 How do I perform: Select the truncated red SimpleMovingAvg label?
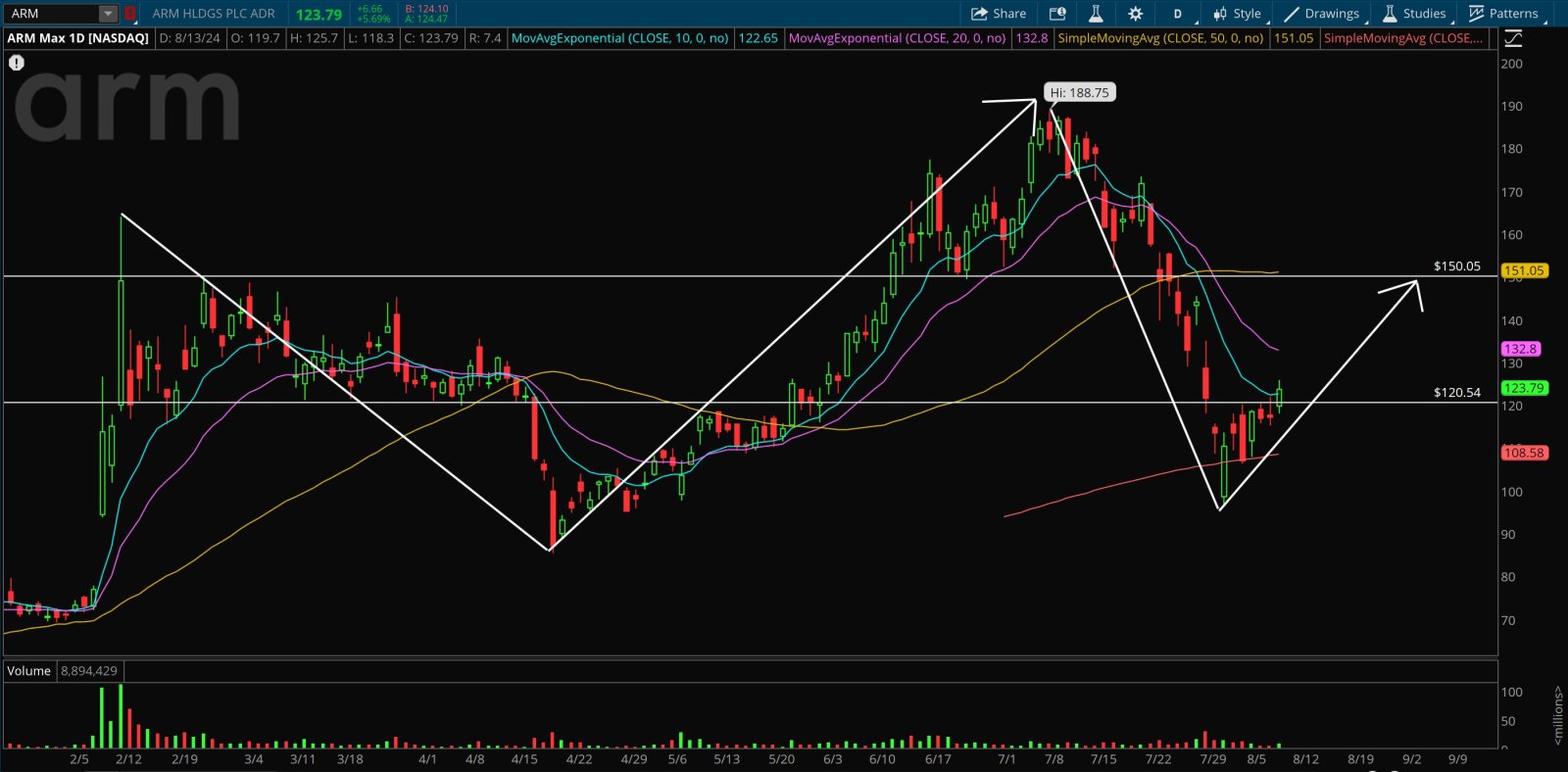(1403, 38)
